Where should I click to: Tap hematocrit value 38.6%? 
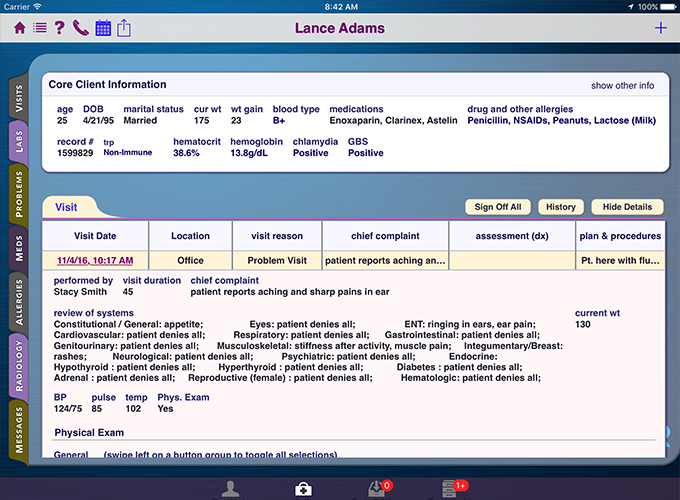pos(186,153)
